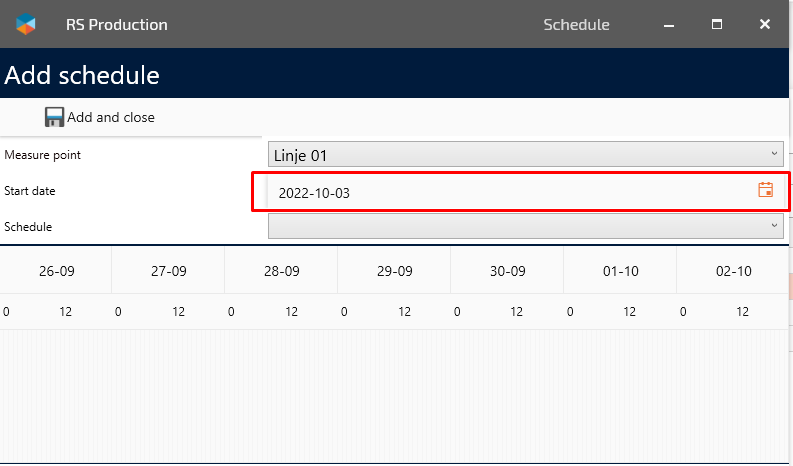Click the Schedule title in window bar
Screen dimensions: 793x466
576,24
